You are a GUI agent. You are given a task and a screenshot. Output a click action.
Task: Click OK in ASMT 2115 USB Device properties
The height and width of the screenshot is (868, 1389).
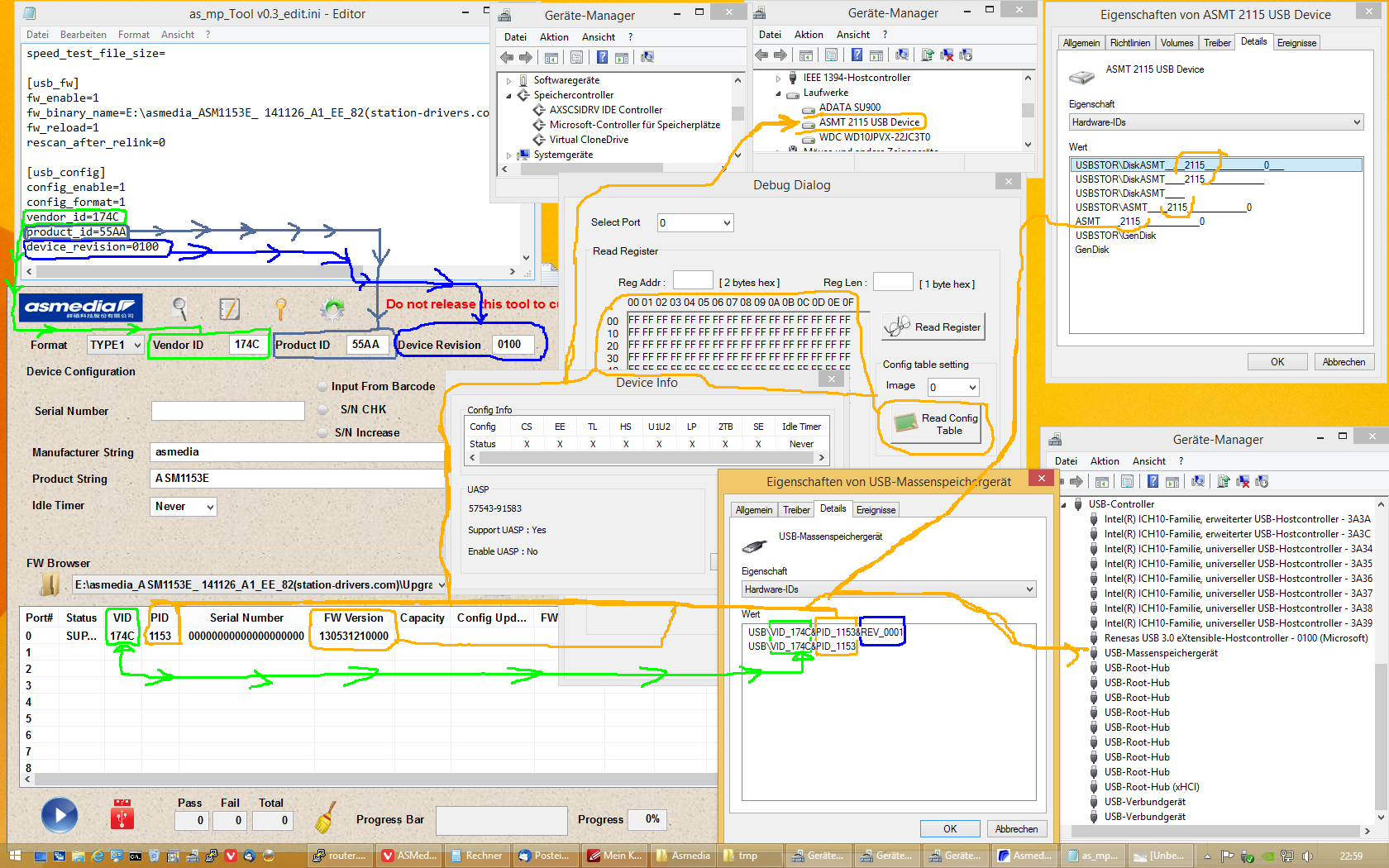1277,362
